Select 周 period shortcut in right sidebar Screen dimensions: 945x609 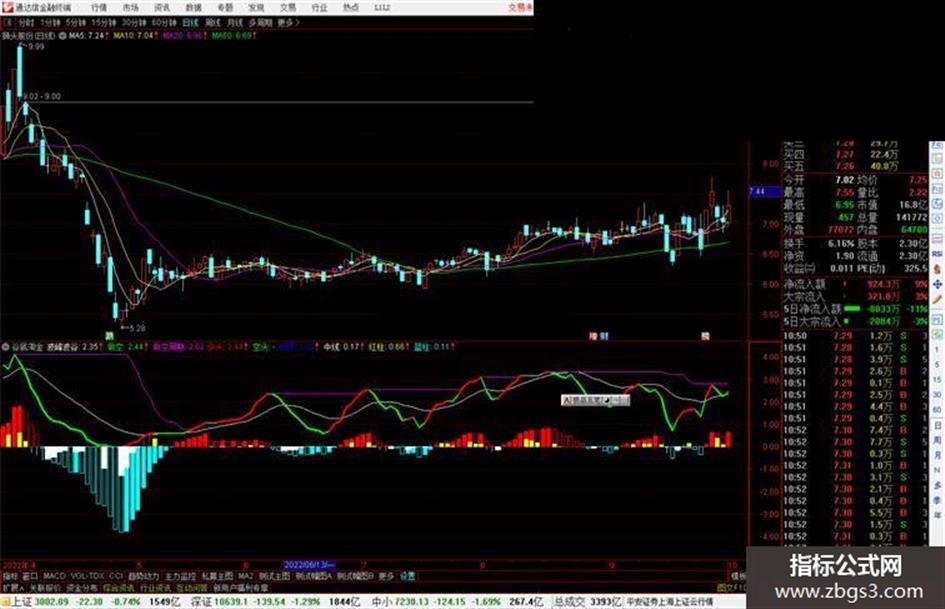(x=937, y=440)
